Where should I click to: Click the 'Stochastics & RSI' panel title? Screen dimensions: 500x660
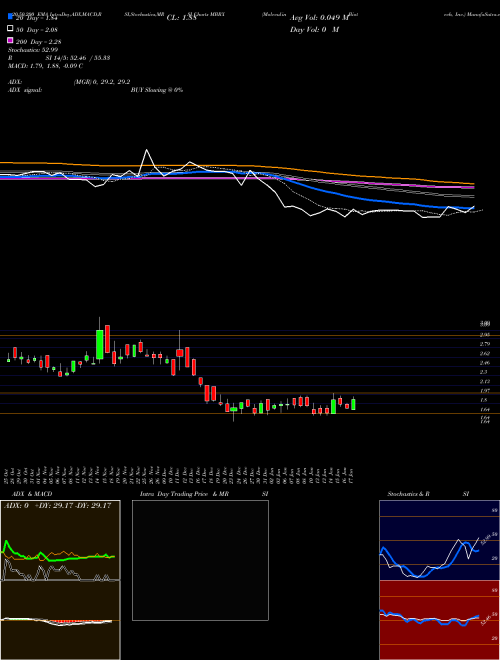click(428, 494)
